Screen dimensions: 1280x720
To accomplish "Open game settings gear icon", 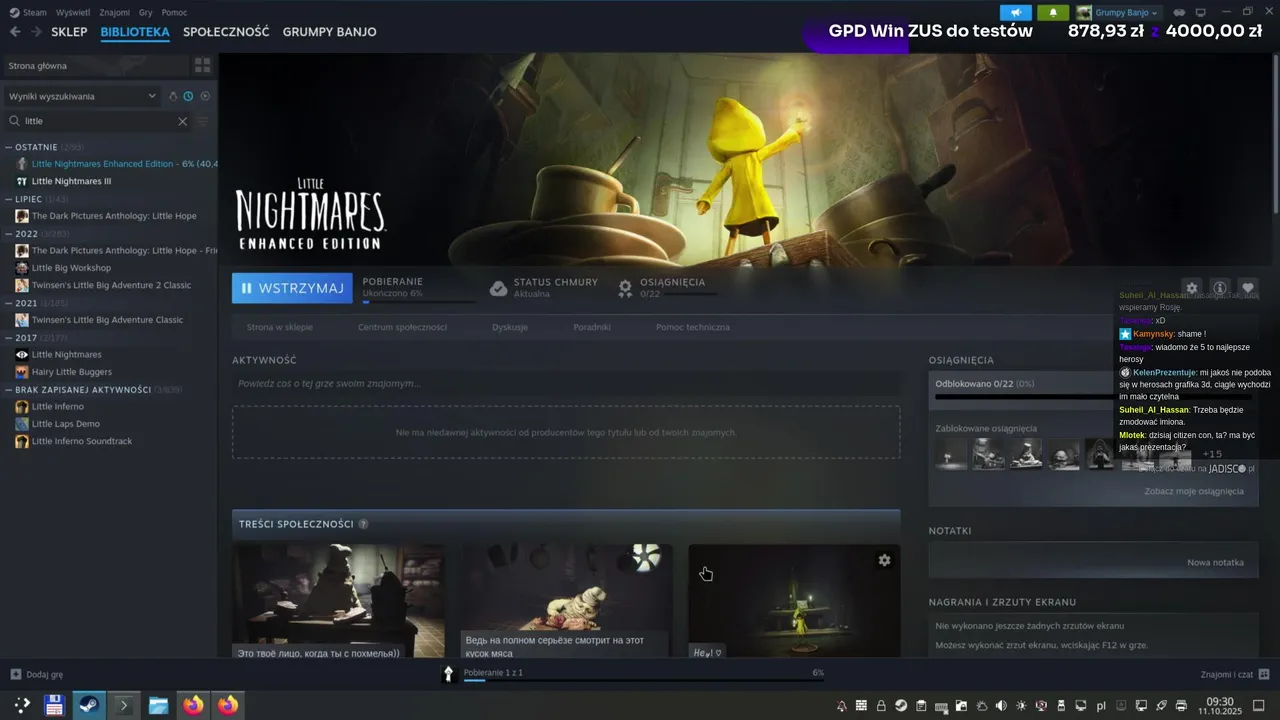I will [1191, 287].
